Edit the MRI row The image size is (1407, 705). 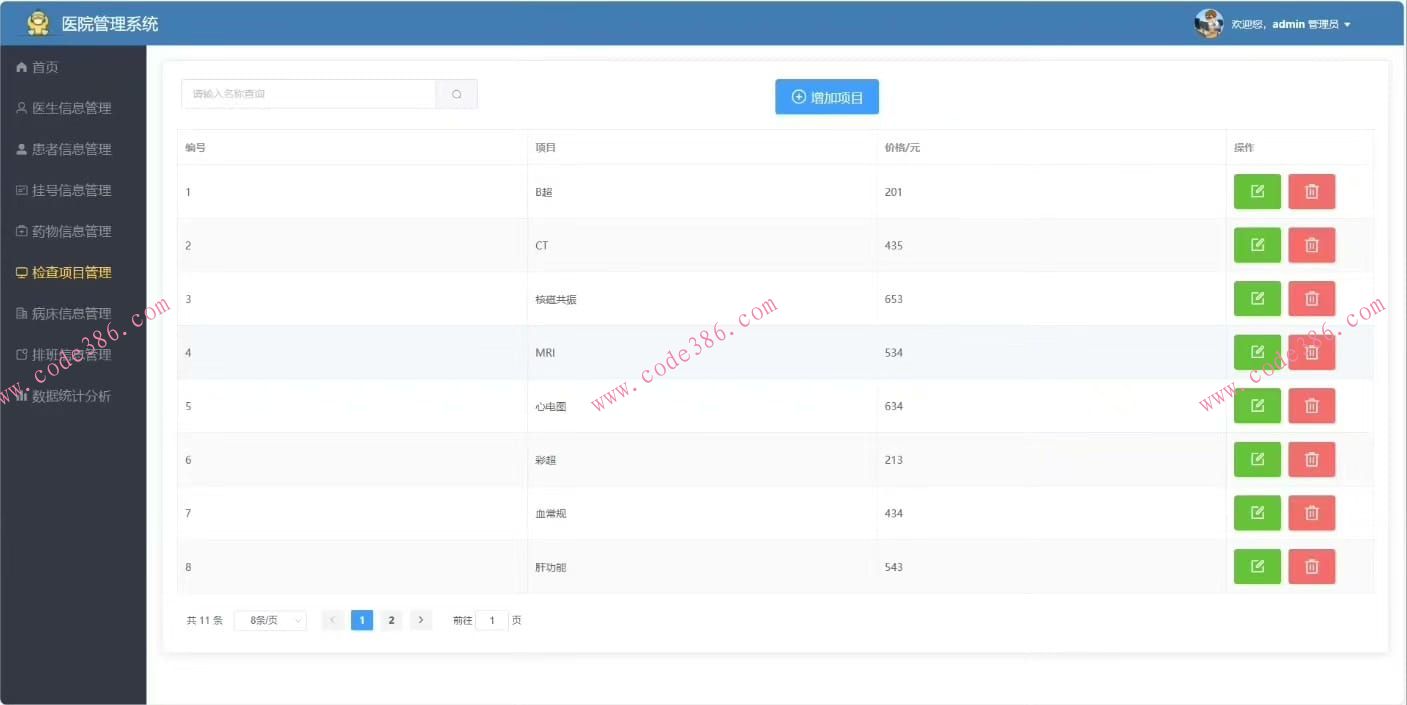click(1257, 352)
